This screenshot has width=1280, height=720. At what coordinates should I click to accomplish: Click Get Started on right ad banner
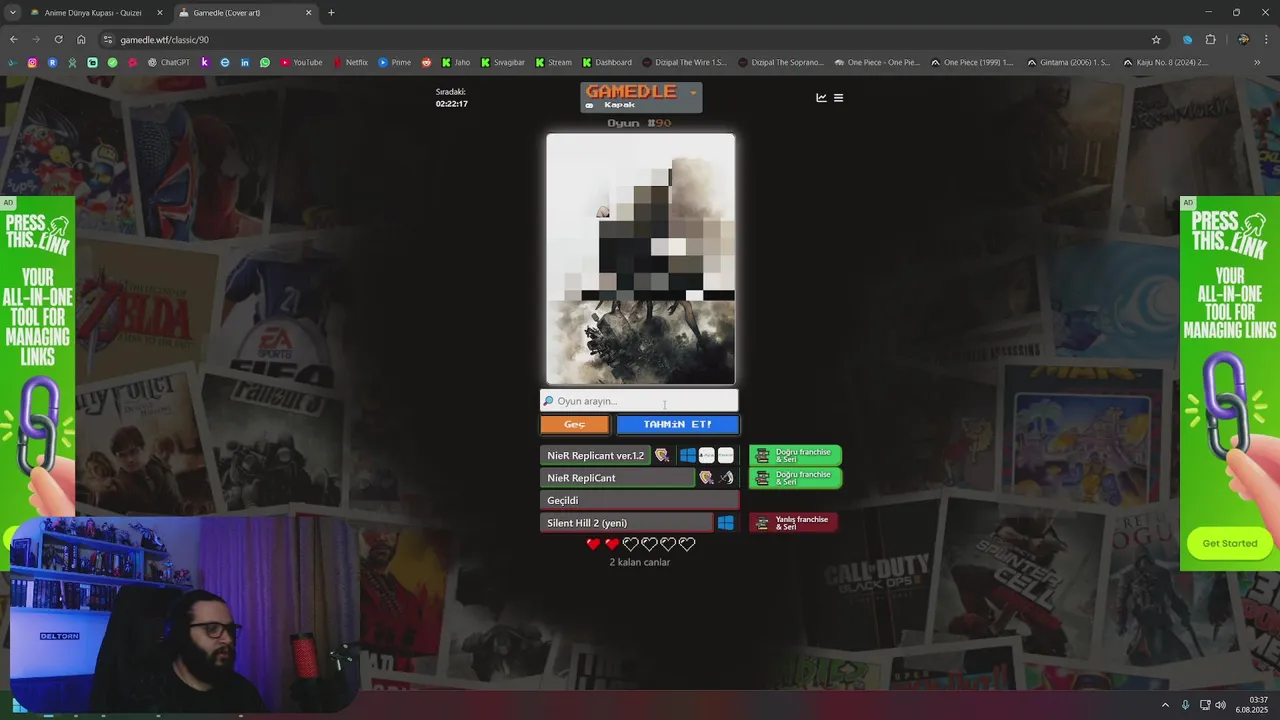[x=1229, y=543]
